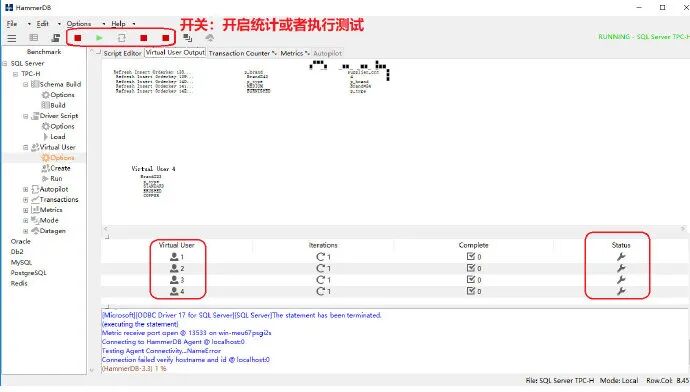
Task: Expand the Metrics tree node
Action: 26,210
